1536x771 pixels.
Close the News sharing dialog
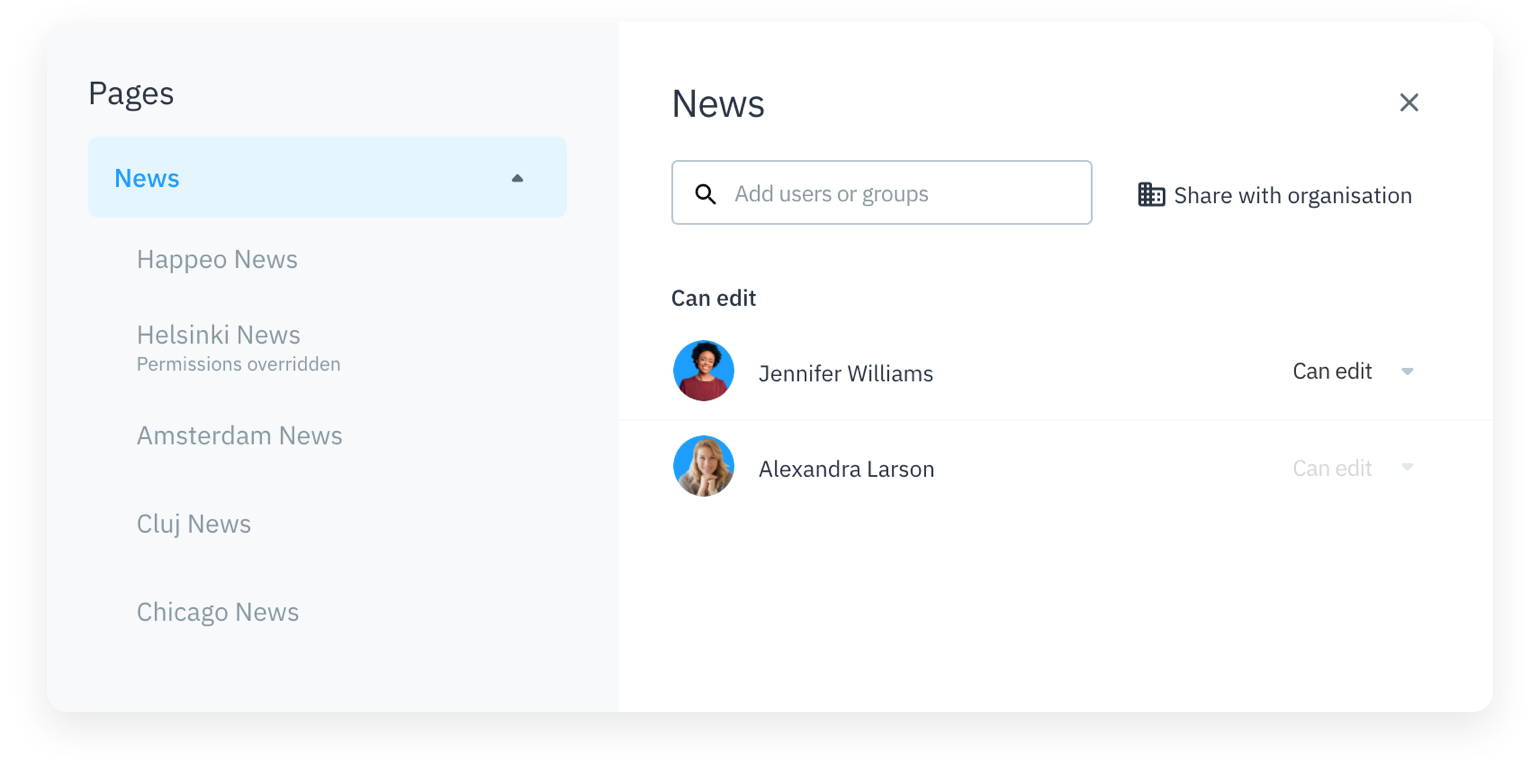pos(1408,102)
